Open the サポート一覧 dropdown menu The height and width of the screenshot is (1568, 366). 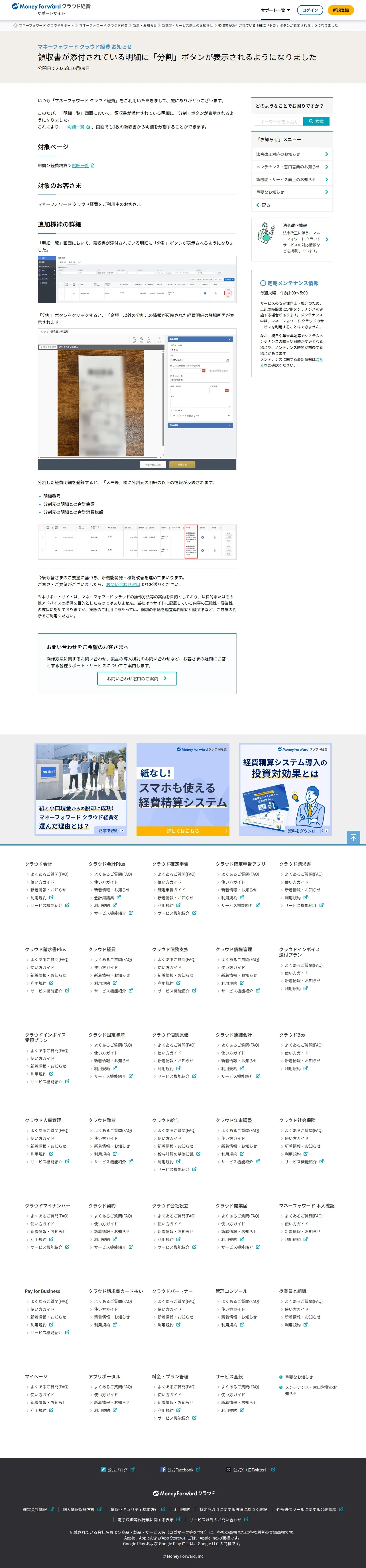coord(275,10)
